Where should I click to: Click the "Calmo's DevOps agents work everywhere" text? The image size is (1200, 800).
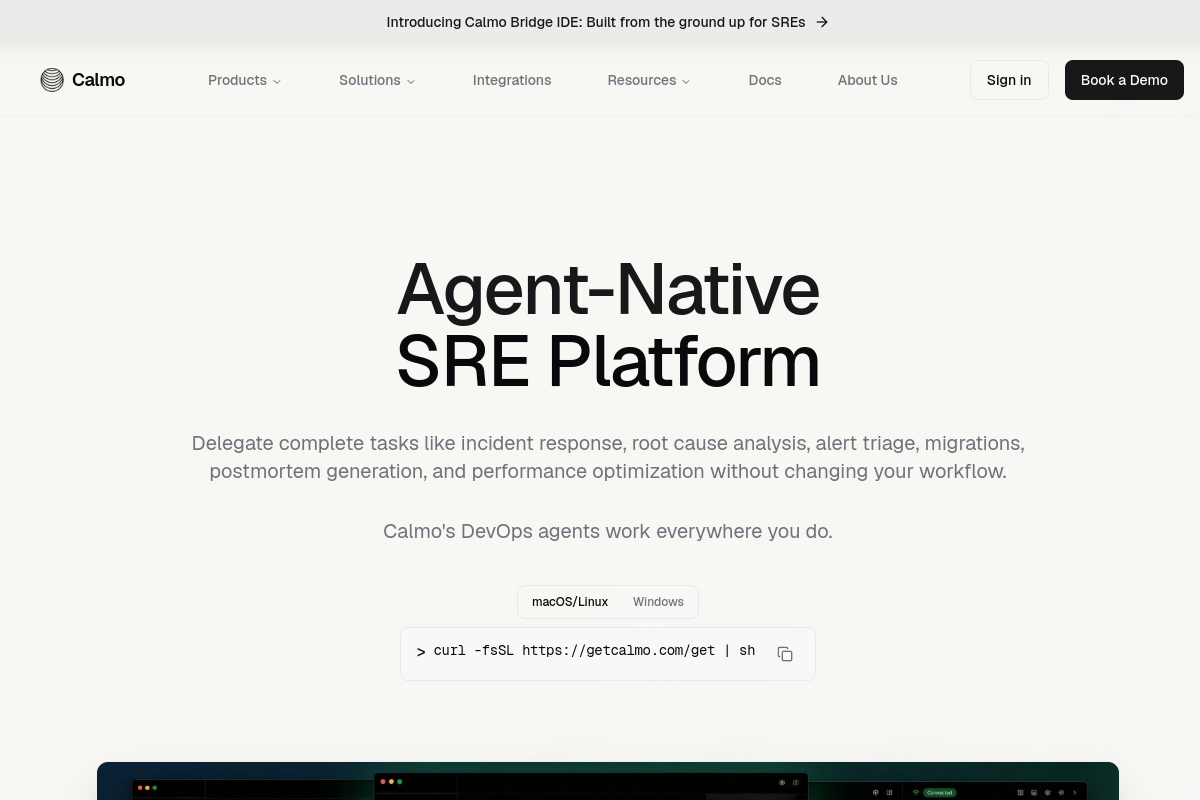pos(608,531)
